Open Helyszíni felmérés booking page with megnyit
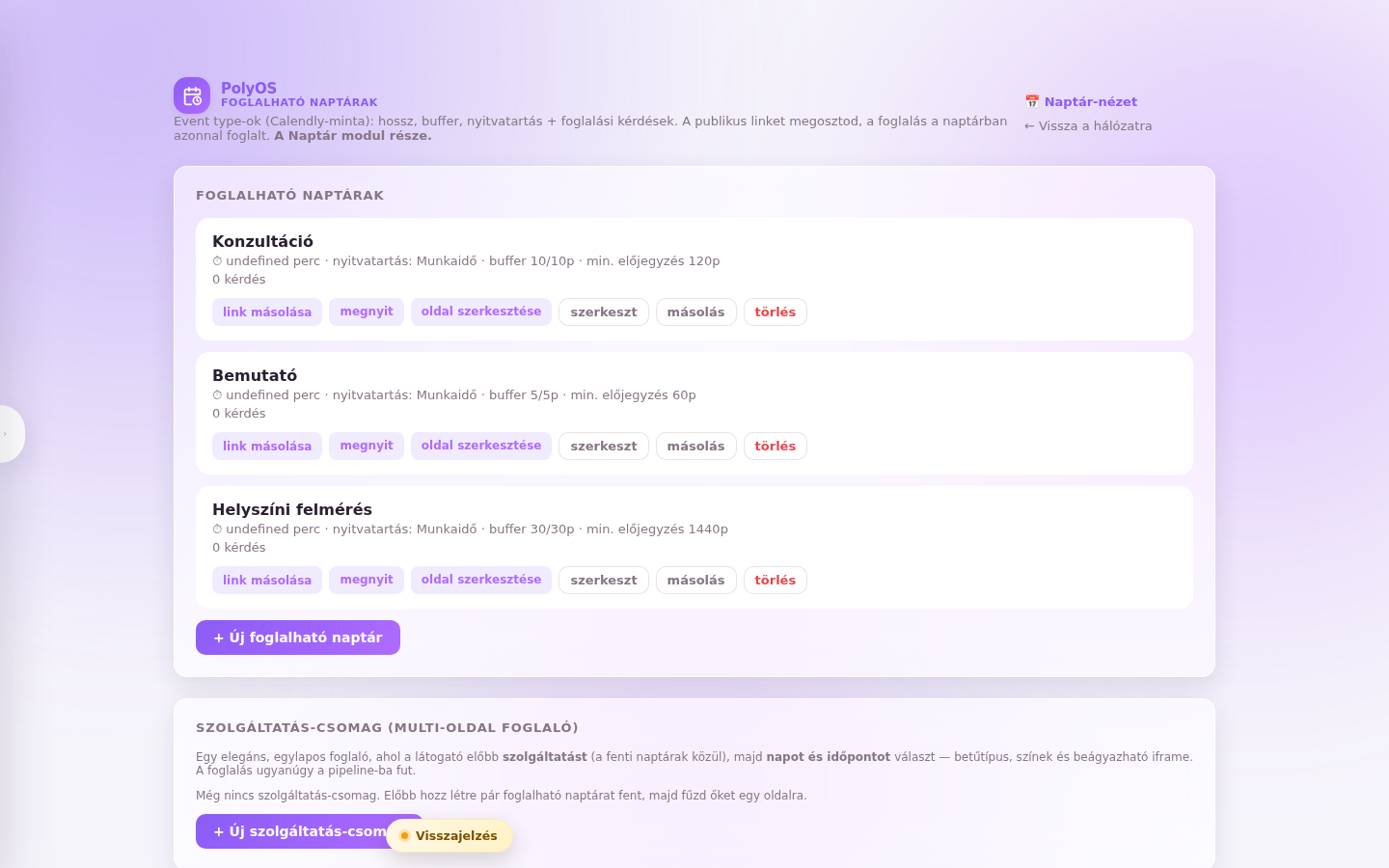This screenshot has height=868, width=1389. coord(367,580)
